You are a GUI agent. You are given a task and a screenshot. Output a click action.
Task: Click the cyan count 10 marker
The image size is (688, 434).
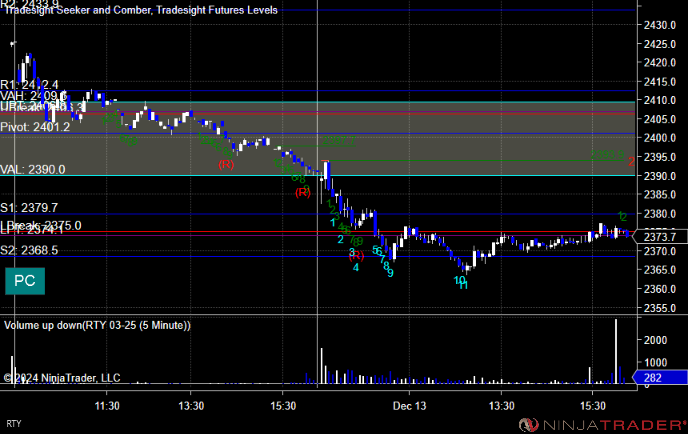[459, 280]
